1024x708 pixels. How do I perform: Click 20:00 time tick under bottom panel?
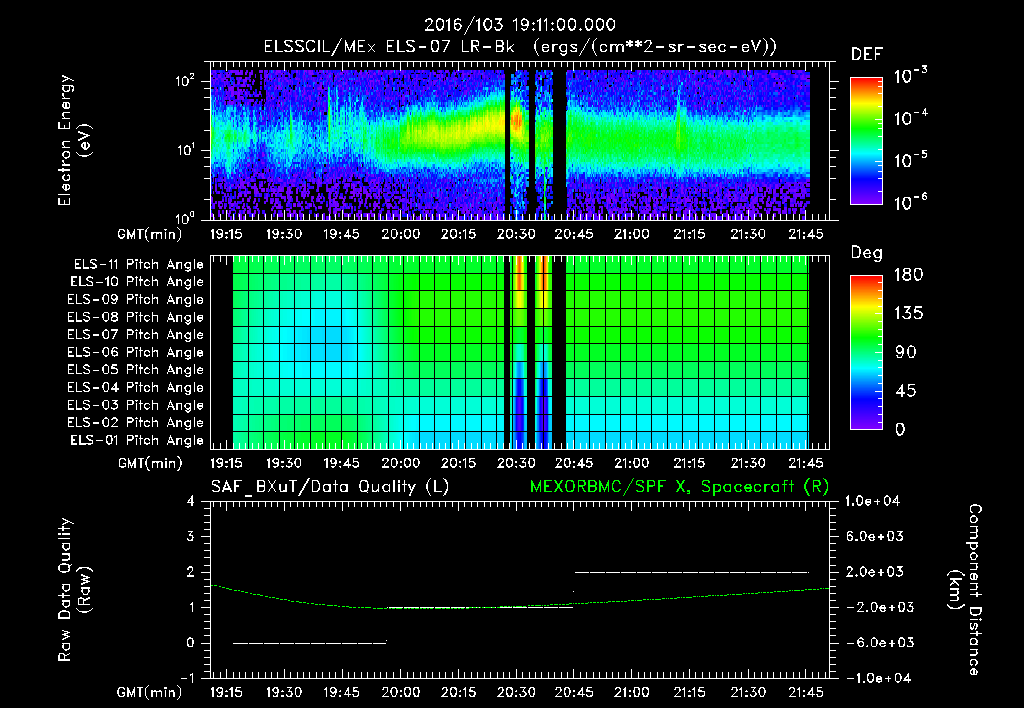pyautogui.click(x=400, y=692)
